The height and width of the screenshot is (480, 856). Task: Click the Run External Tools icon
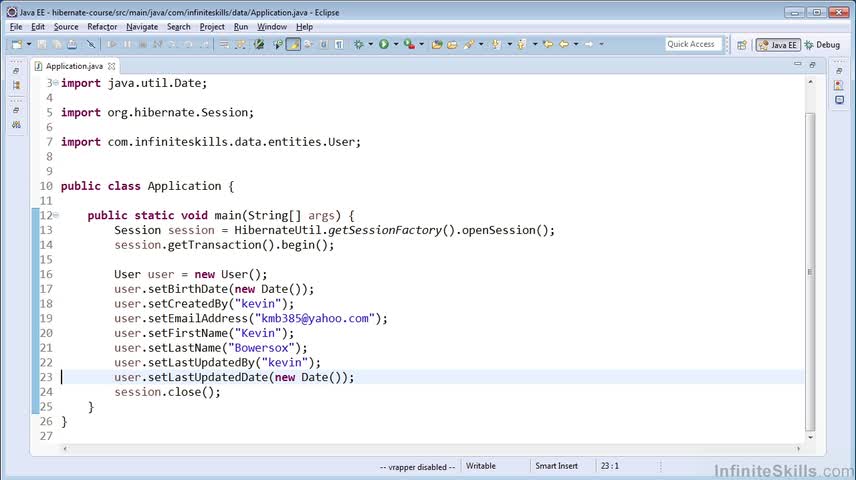(409, 44)
